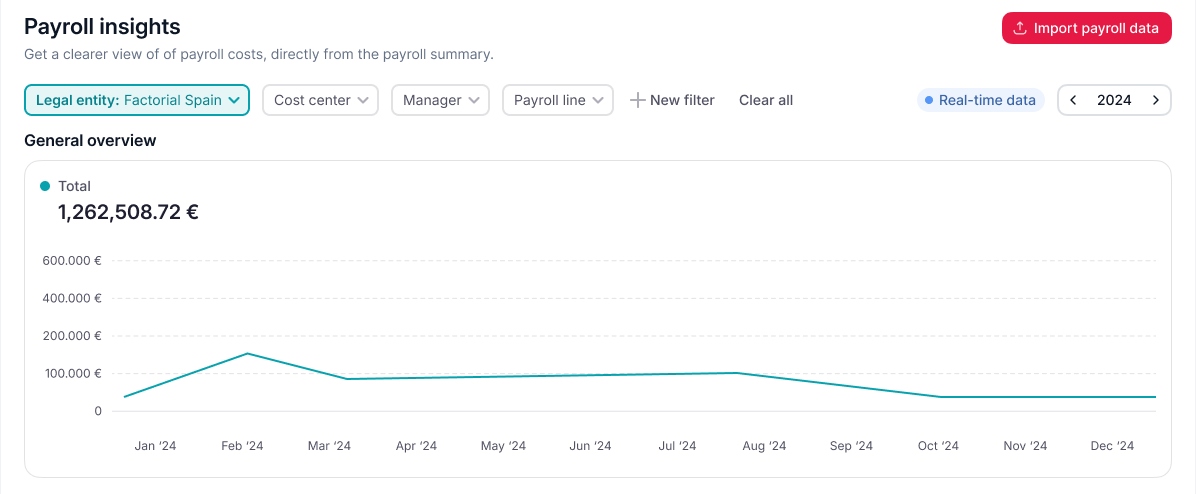The image size is (1196, 494).
Task: Go to previous year with left chevron
Action: click(x=1074, y=100)
